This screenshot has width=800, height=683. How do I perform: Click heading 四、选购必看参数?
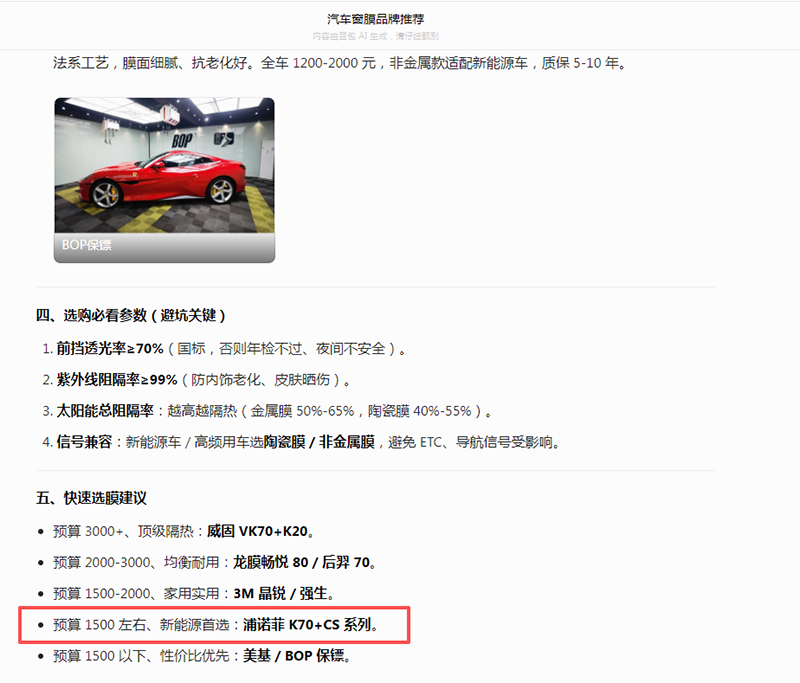click(131, 315)
